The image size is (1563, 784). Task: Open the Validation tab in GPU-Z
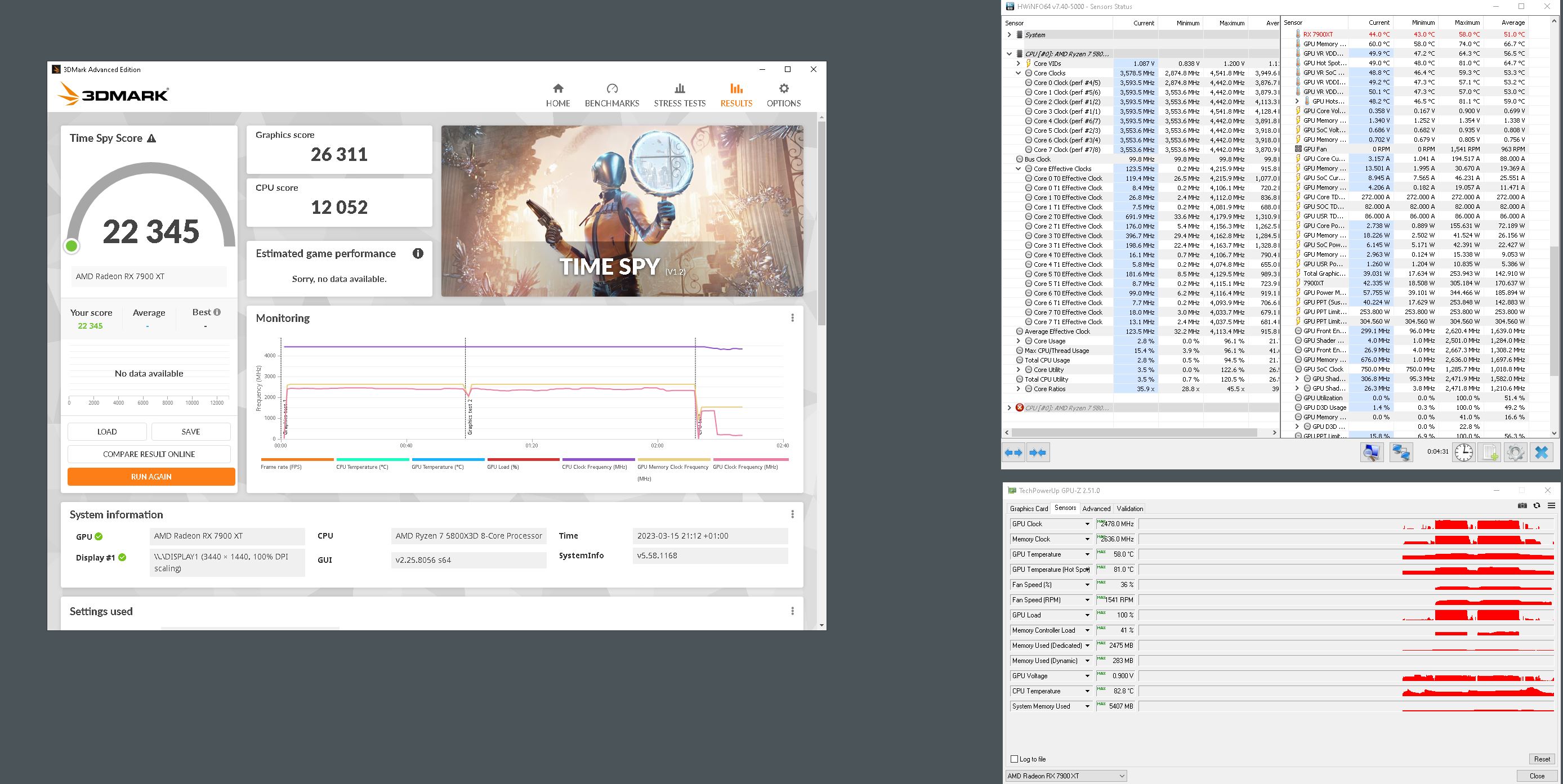[1130, 509]
